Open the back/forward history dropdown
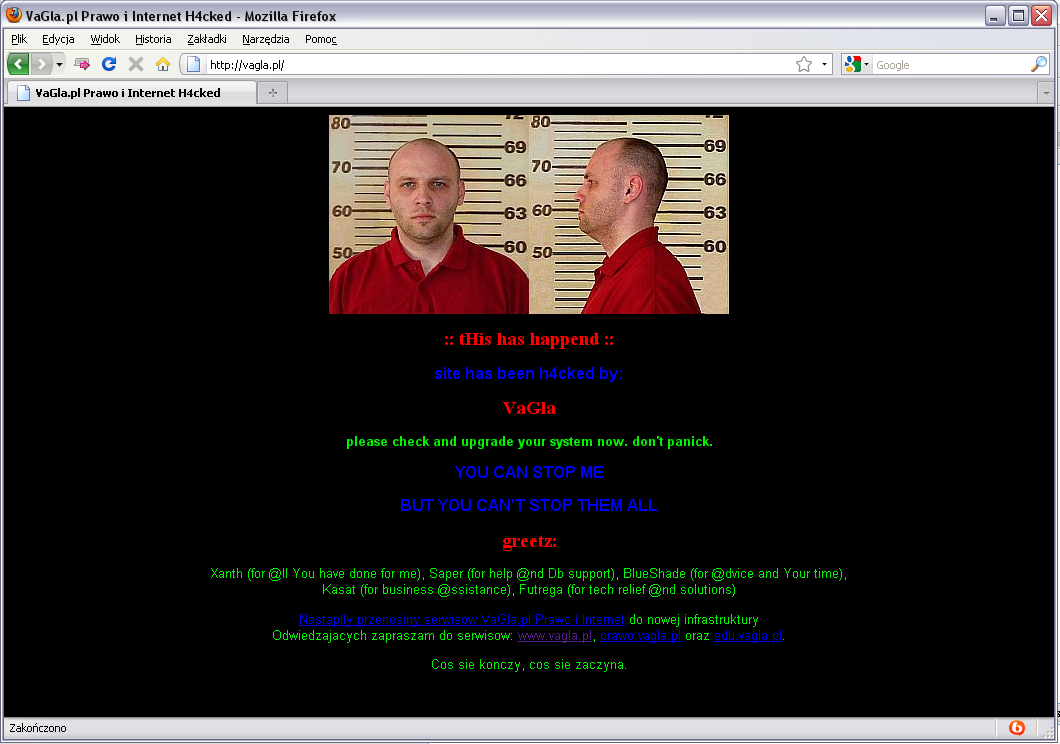The image size is (1060, 744). pos(59,65)
